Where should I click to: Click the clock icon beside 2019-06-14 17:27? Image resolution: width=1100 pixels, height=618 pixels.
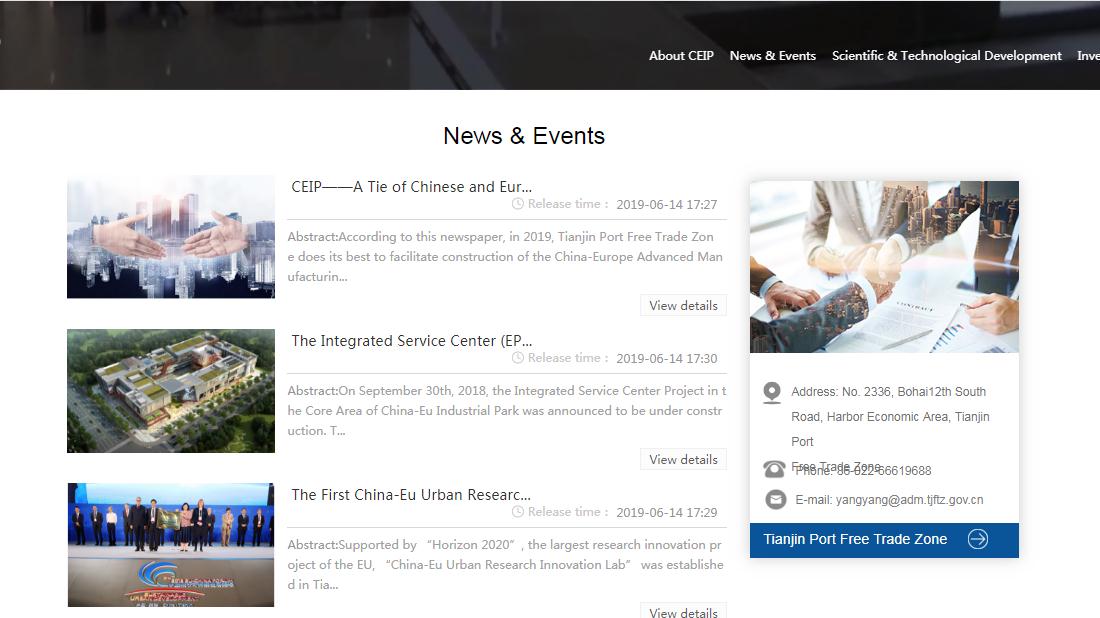pos(518,204)
